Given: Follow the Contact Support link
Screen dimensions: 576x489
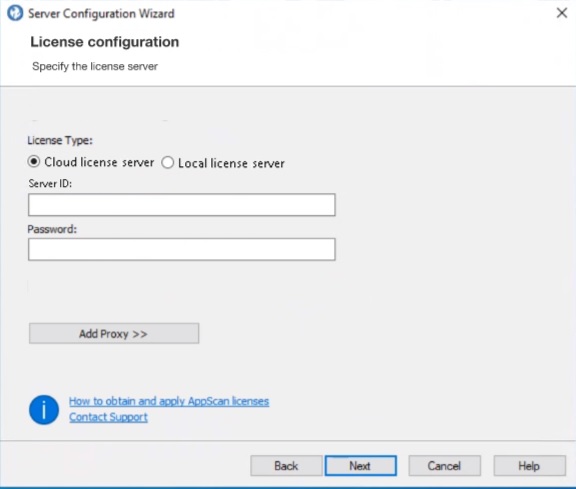Looking at the screenshot, I should click(x=108, y=417).
